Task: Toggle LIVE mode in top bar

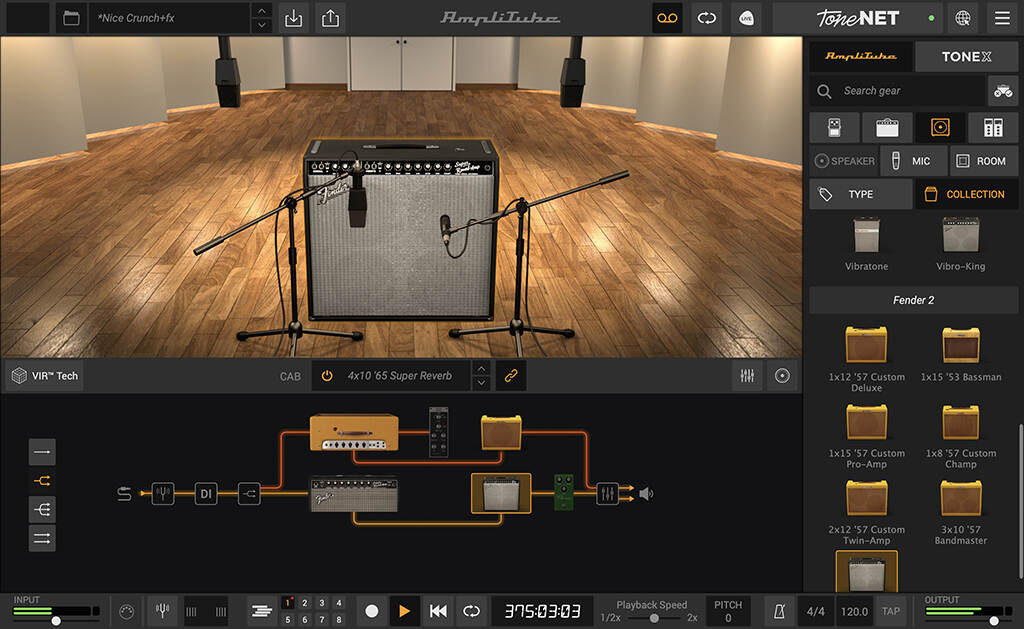Action: (x=746, y=18)
